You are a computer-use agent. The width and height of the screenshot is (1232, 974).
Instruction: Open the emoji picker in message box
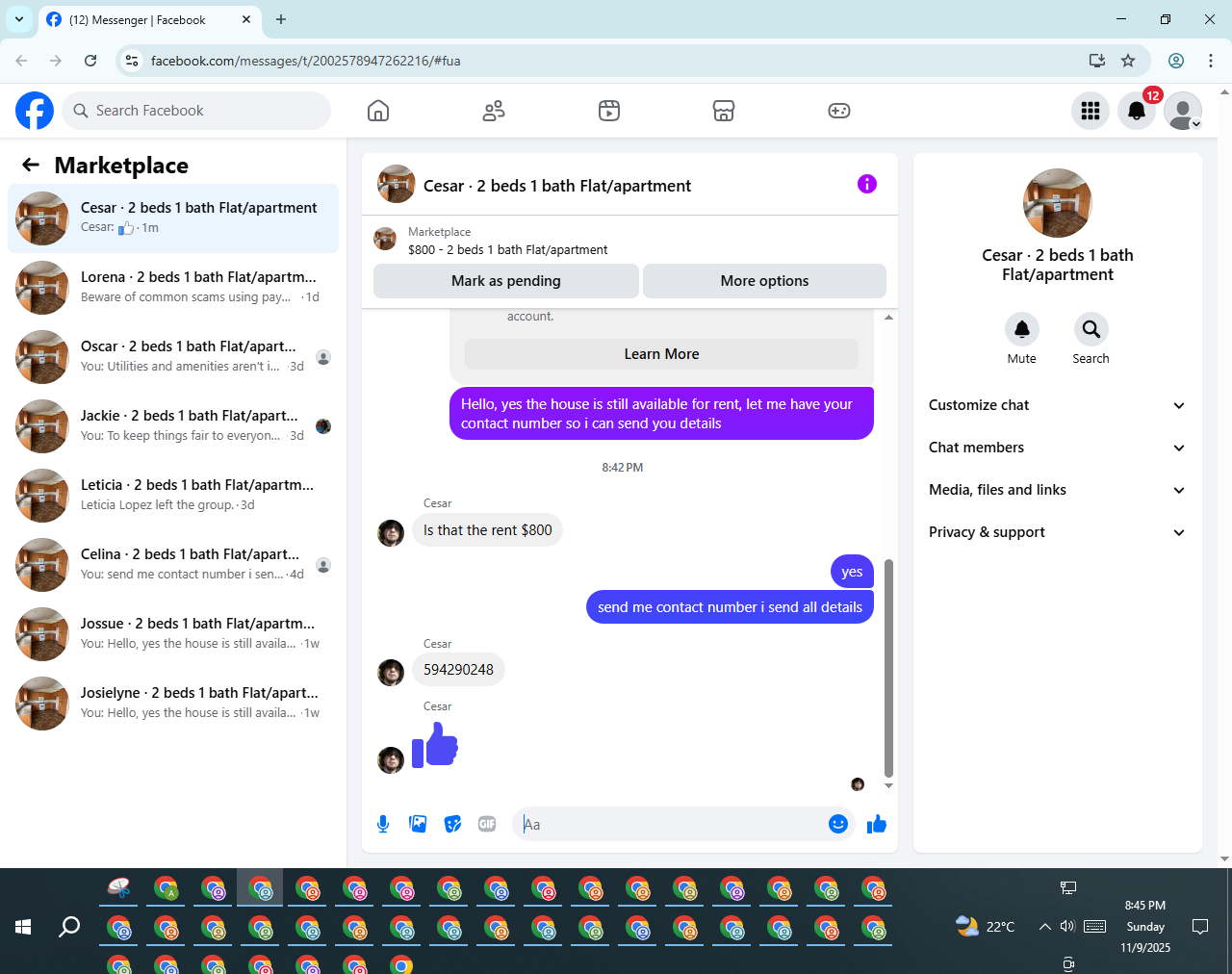pos(838,824)
